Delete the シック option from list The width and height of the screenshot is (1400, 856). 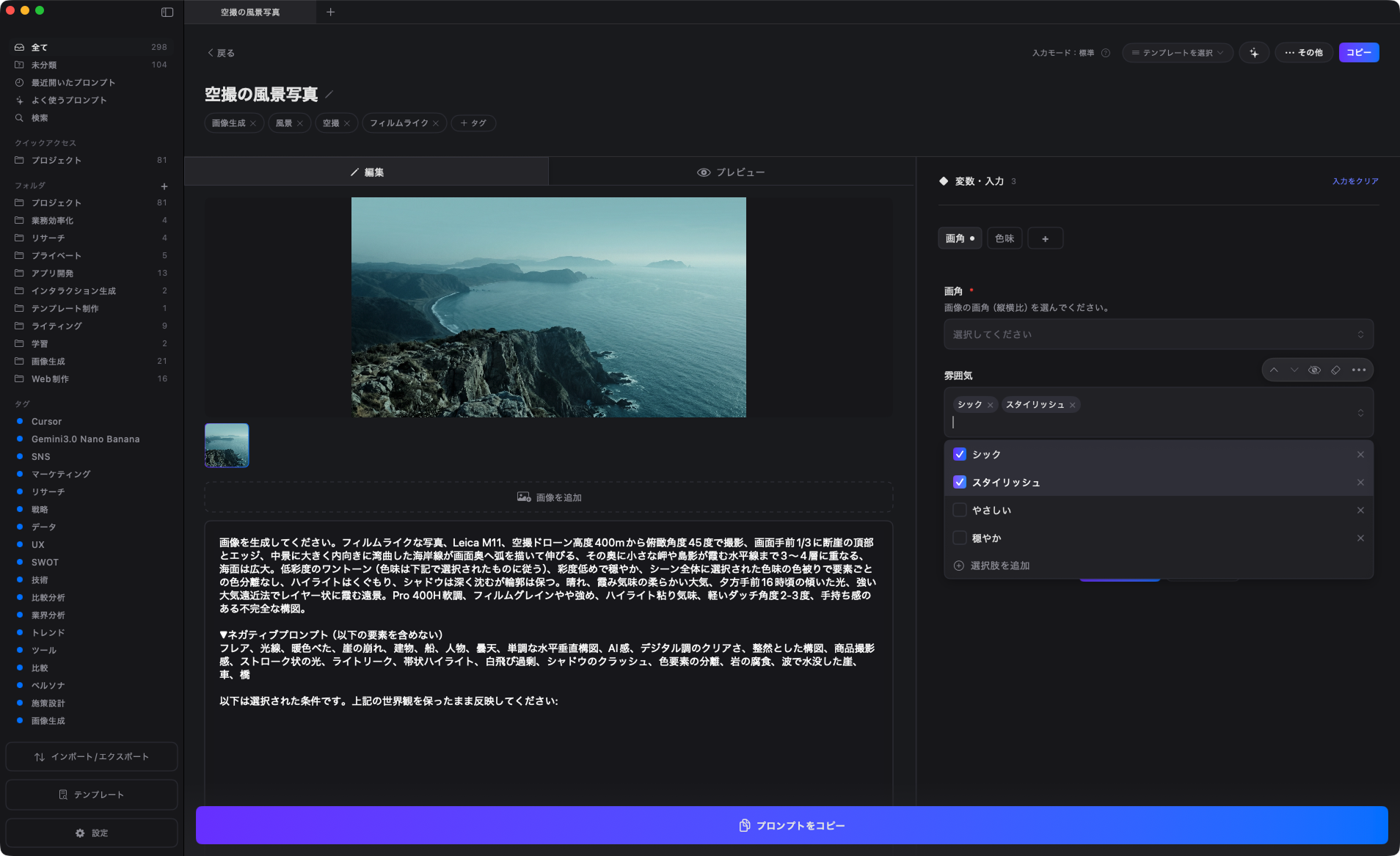[x=1360, y=455]
